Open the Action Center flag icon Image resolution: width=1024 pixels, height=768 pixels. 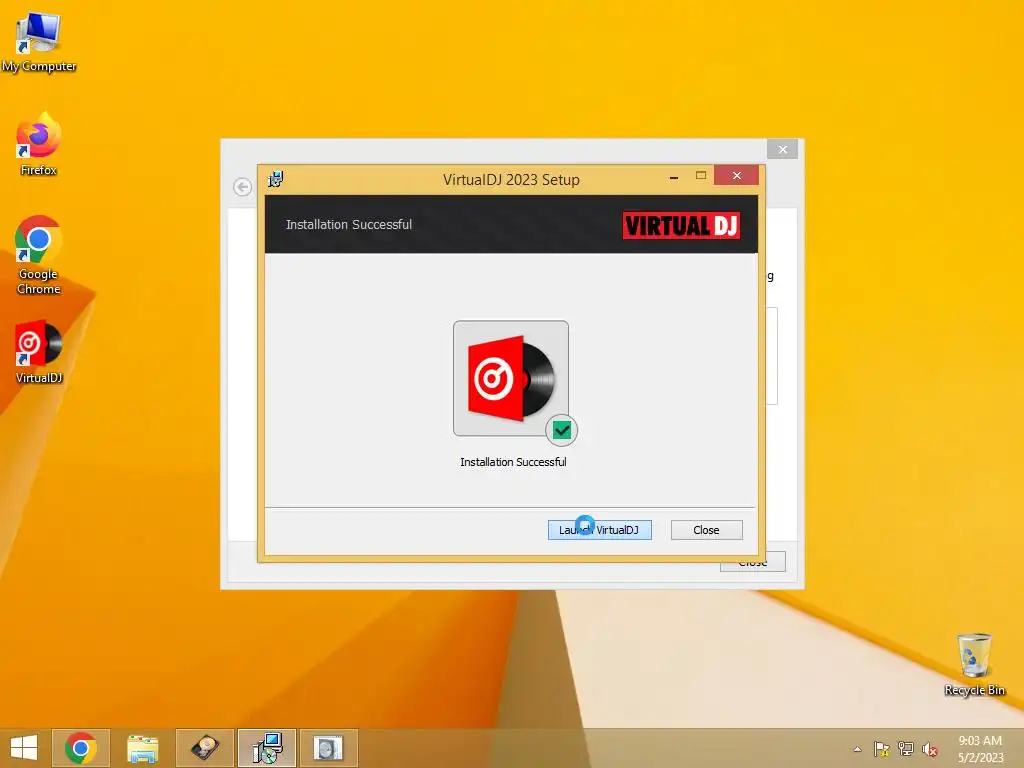pyautogui.click(x=881, y=748)
